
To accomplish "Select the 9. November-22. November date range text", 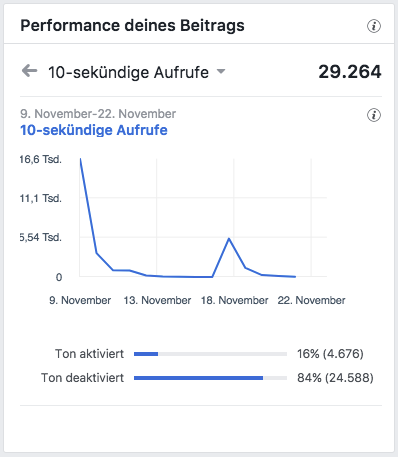I will (98, 114).
